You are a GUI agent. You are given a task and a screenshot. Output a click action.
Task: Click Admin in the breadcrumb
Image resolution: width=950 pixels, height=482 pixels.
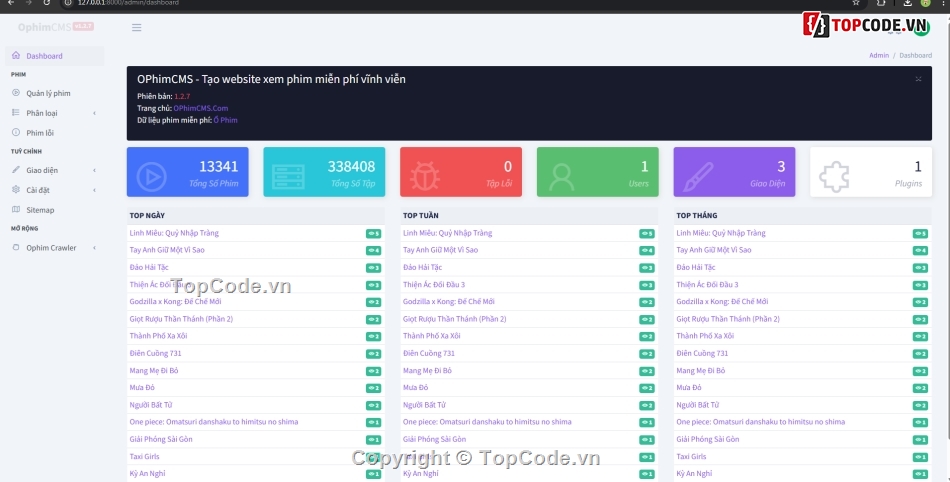[879, 55]
